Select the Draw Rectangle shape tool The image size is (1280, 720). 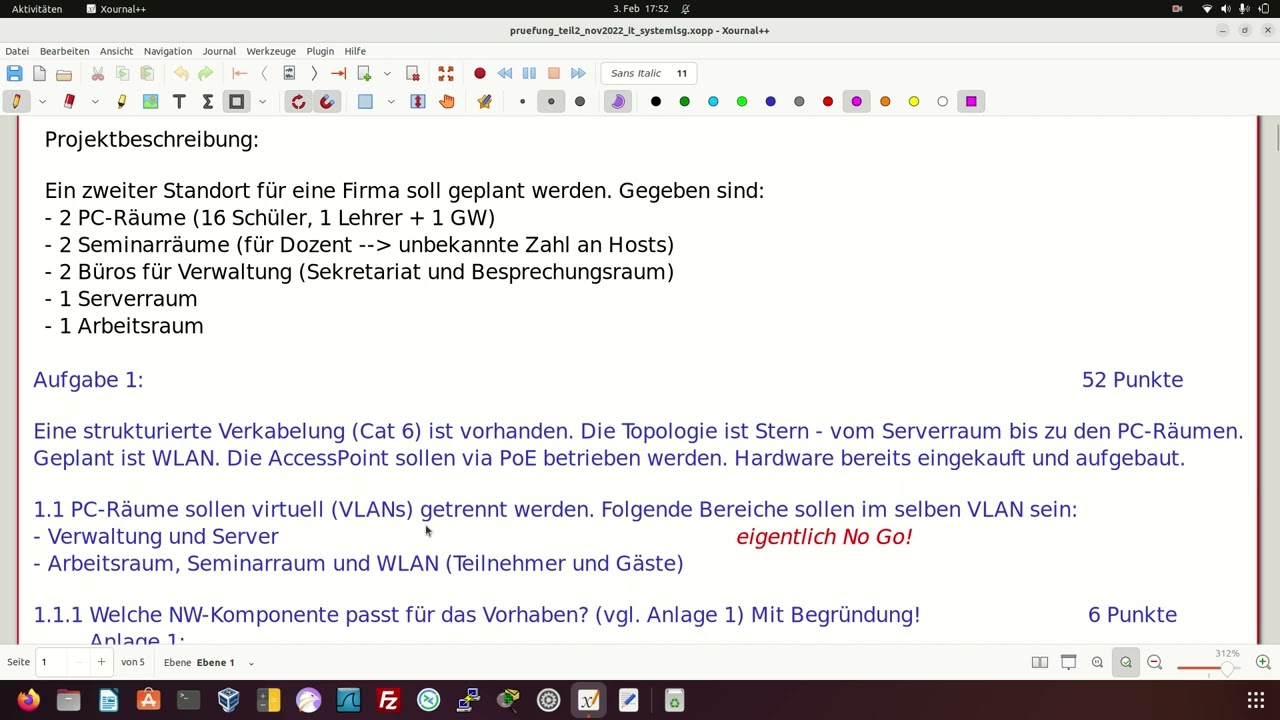[x=237, y=101]
